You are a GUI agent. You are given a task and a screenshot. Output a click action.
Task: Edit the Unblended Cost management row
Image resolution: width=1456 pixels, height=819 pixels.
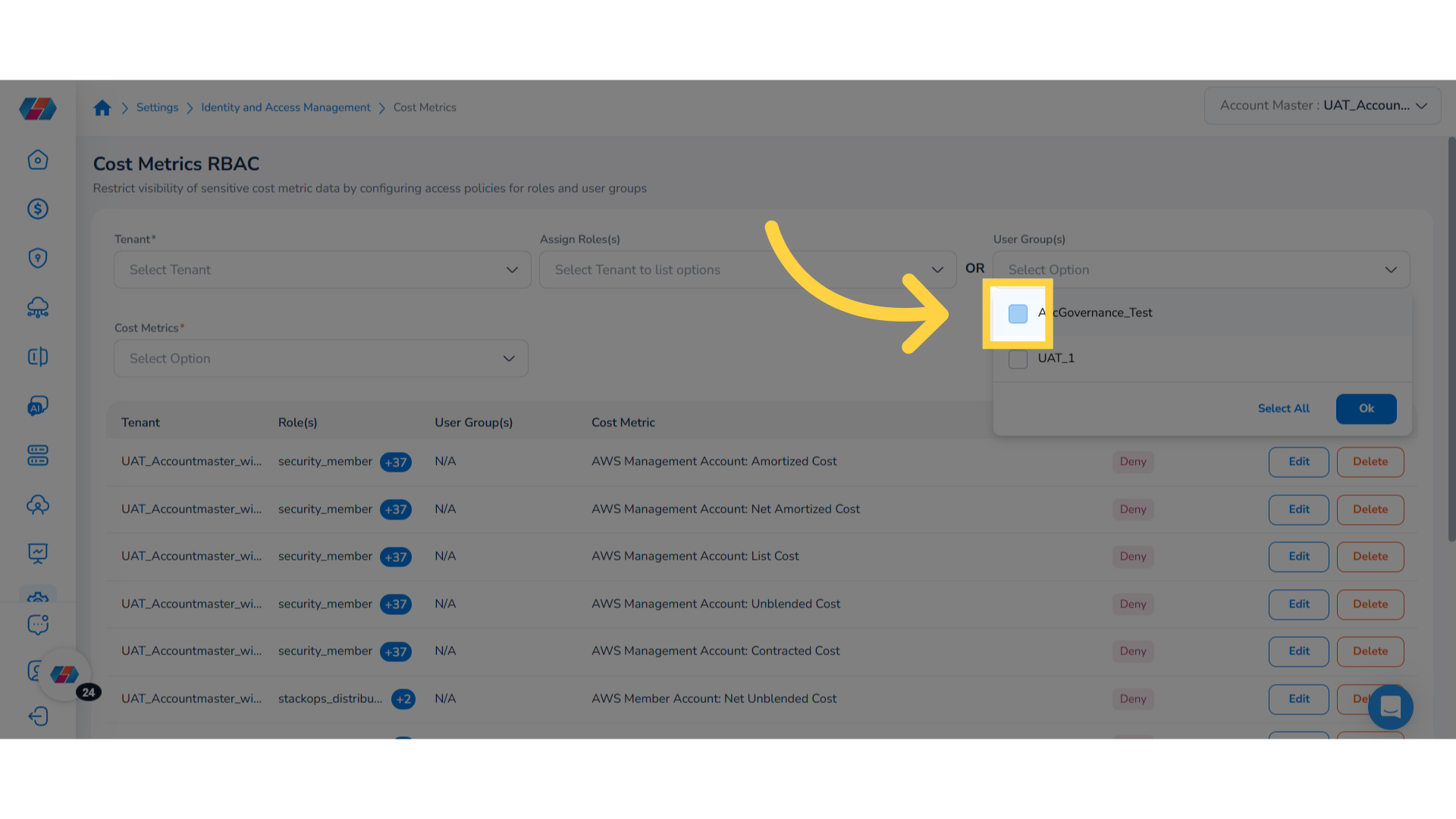pos(1298,604)
